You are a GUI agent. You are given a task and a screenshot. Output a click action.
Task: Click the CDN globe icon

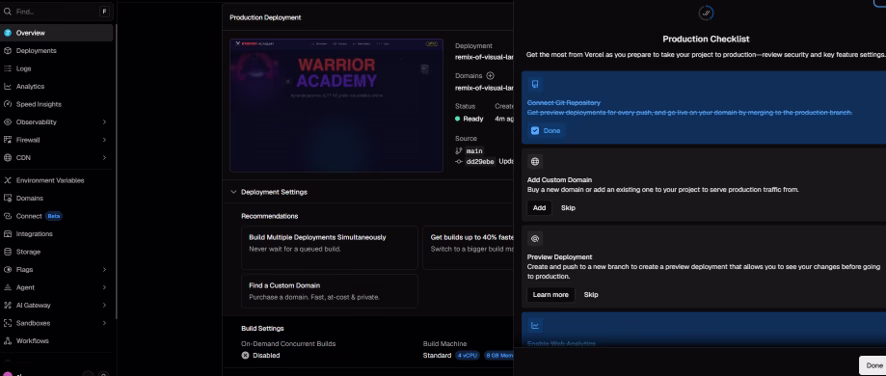(x=7, y=158)
